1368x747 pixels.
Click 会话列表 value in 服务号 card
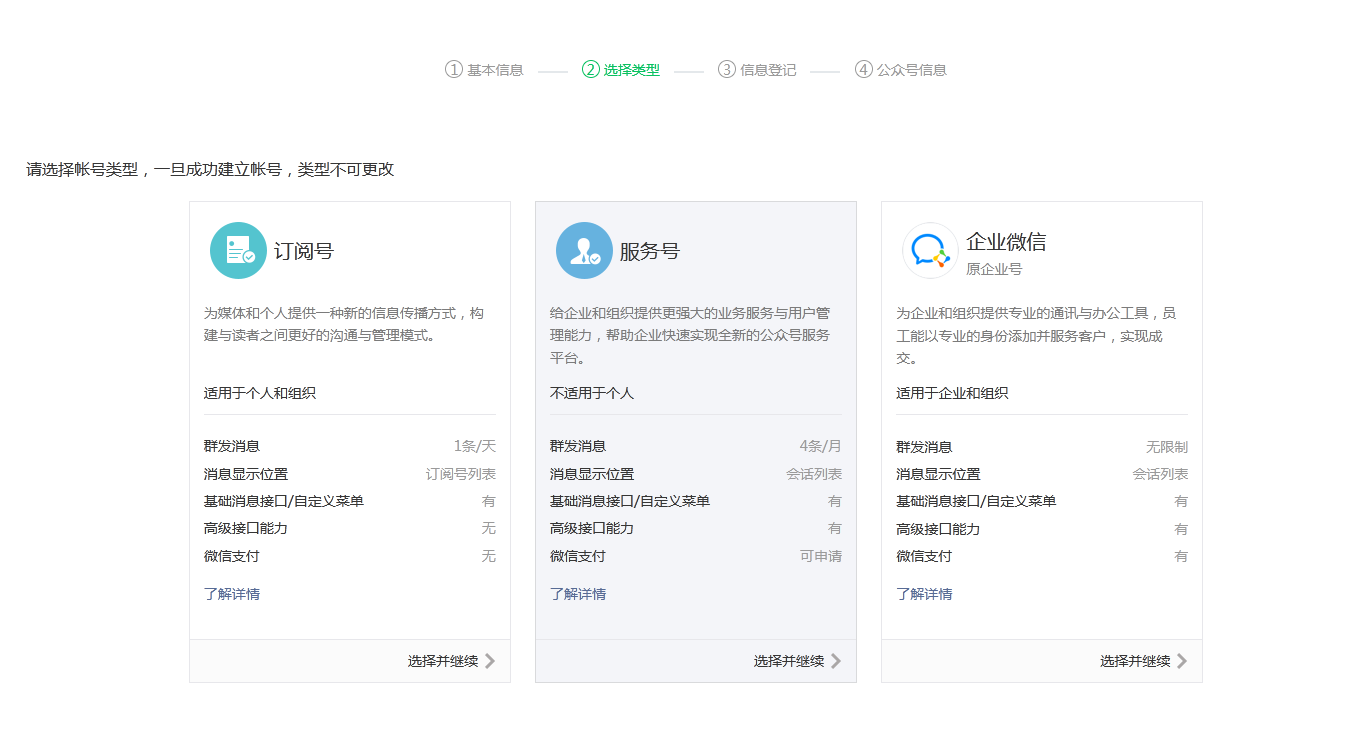coord(814,474)
